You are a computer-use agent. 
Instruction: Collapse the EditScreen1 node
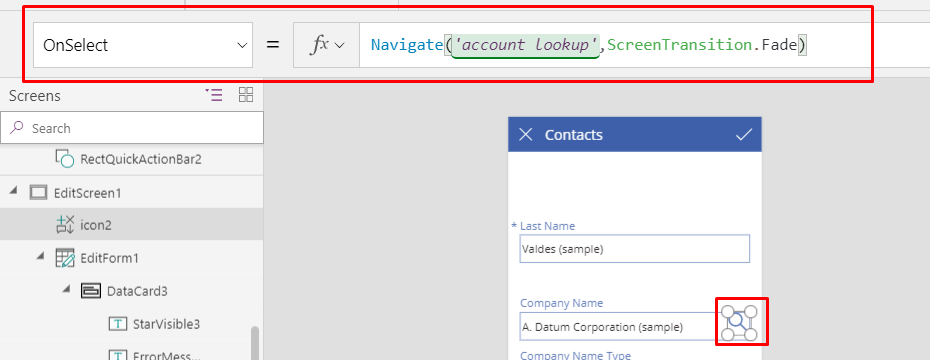click(13, 192)
